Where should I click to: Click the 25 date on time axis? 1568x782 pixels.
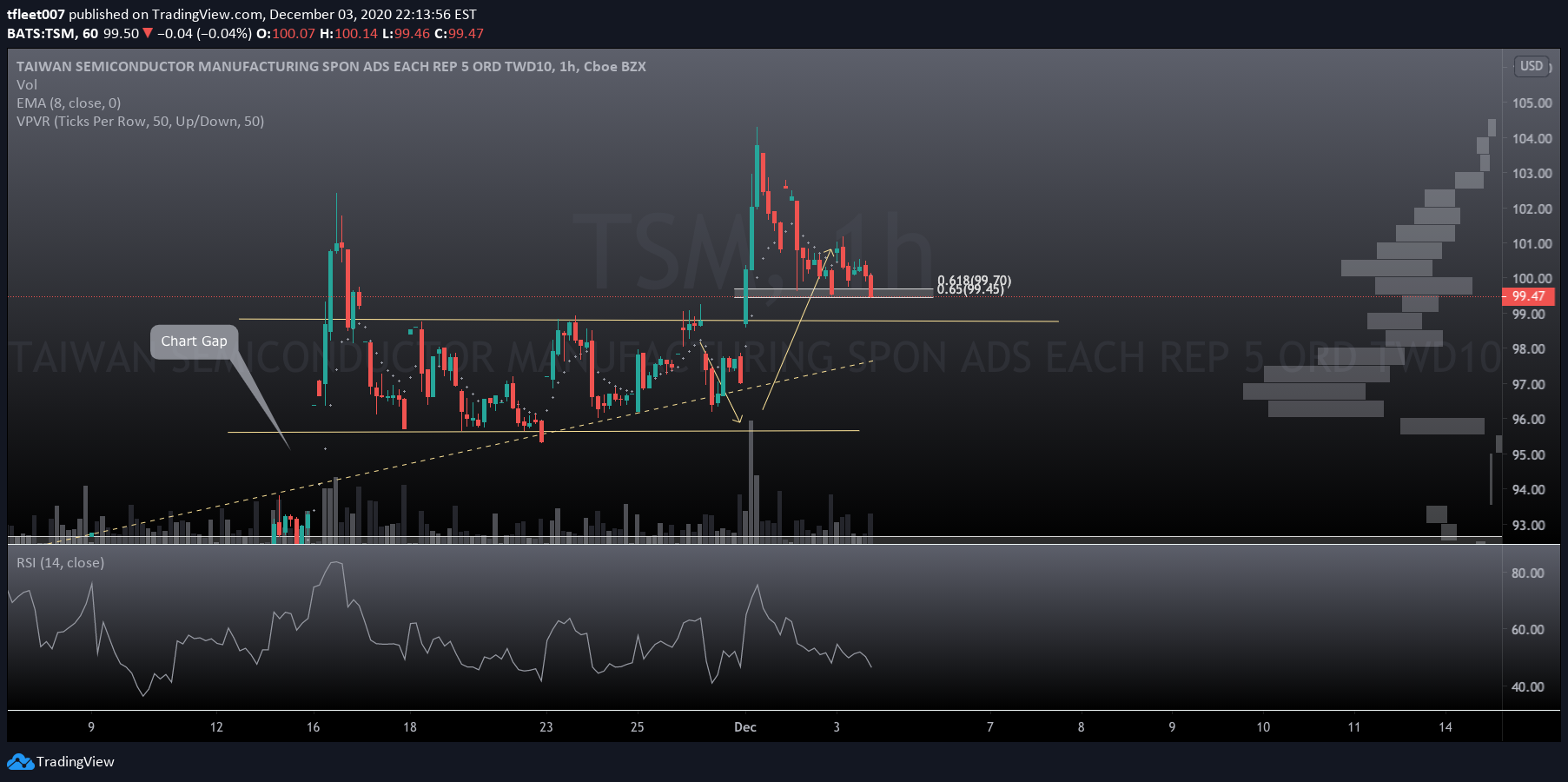[638, 727]
